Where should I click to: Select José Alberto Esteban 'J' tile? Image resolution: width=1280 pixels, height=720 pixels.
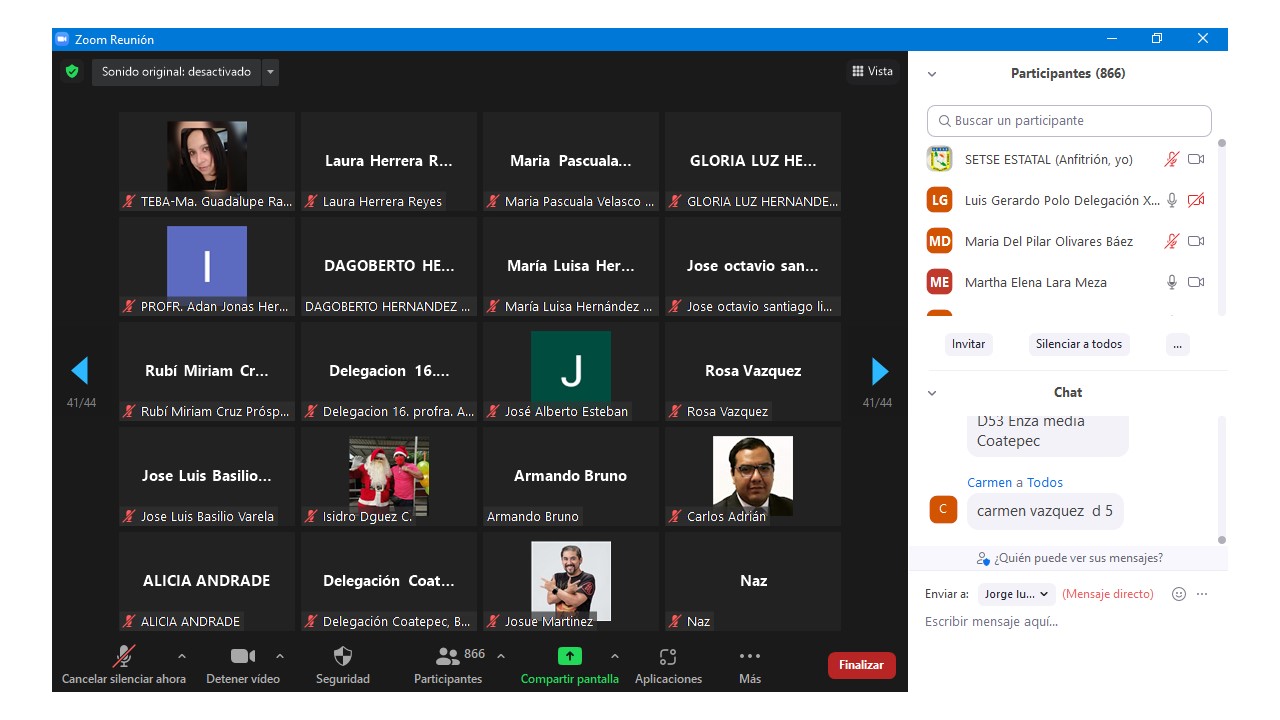(571, 371)
